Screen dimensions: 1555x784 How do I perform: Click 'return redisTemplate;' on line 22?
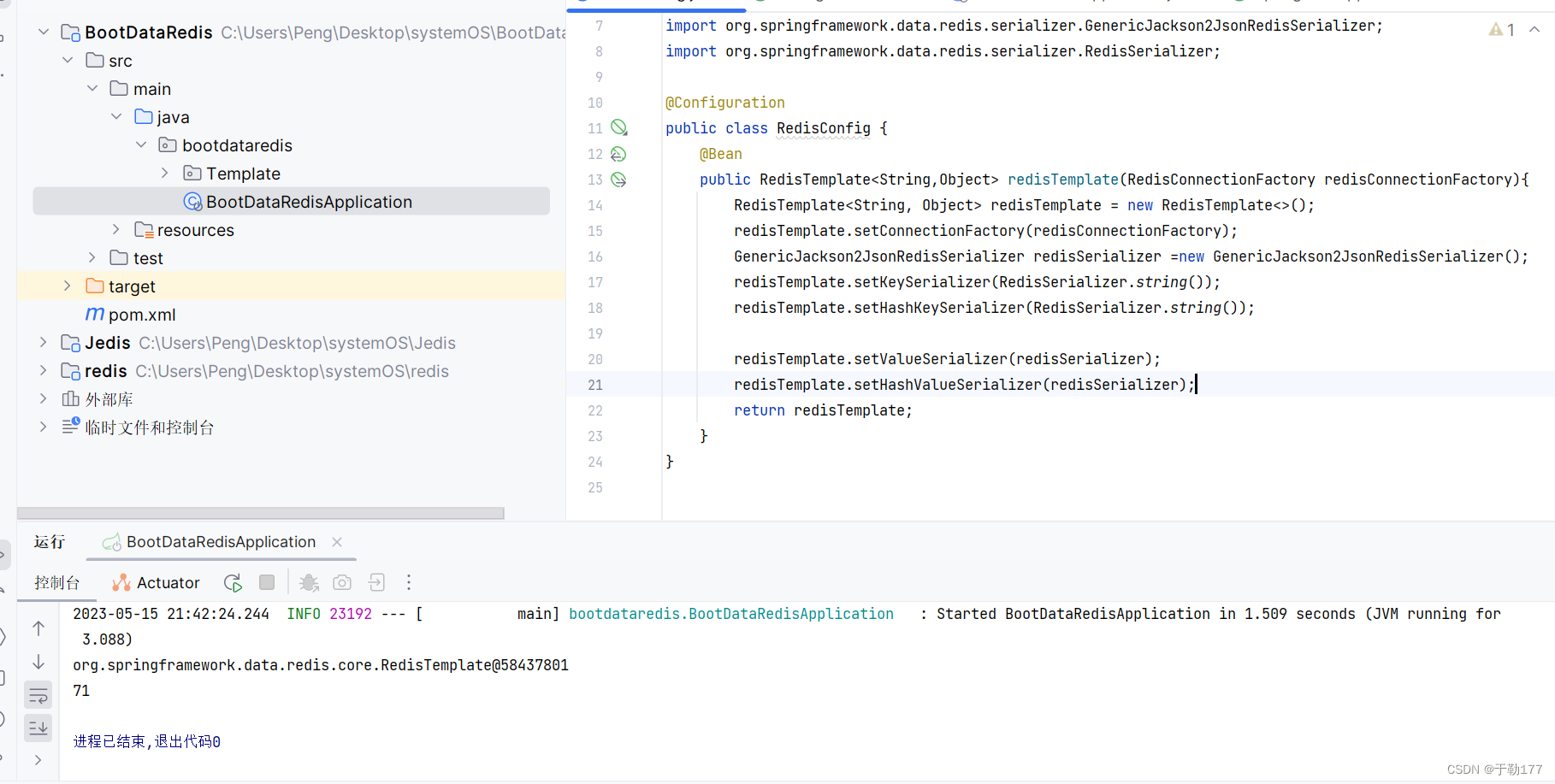point(823,410)
